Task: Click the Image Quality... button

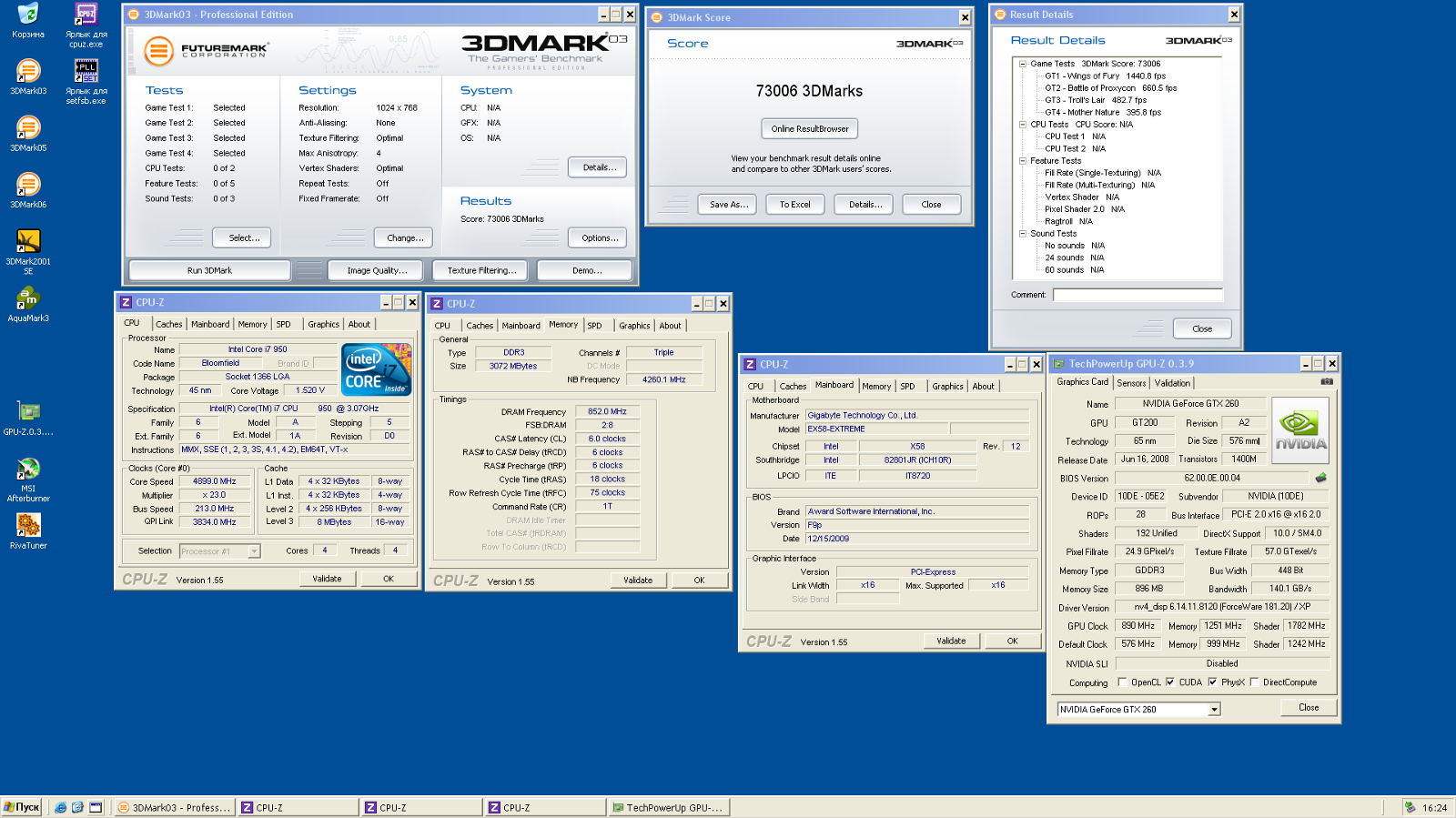Action: (x=378, y=270)
